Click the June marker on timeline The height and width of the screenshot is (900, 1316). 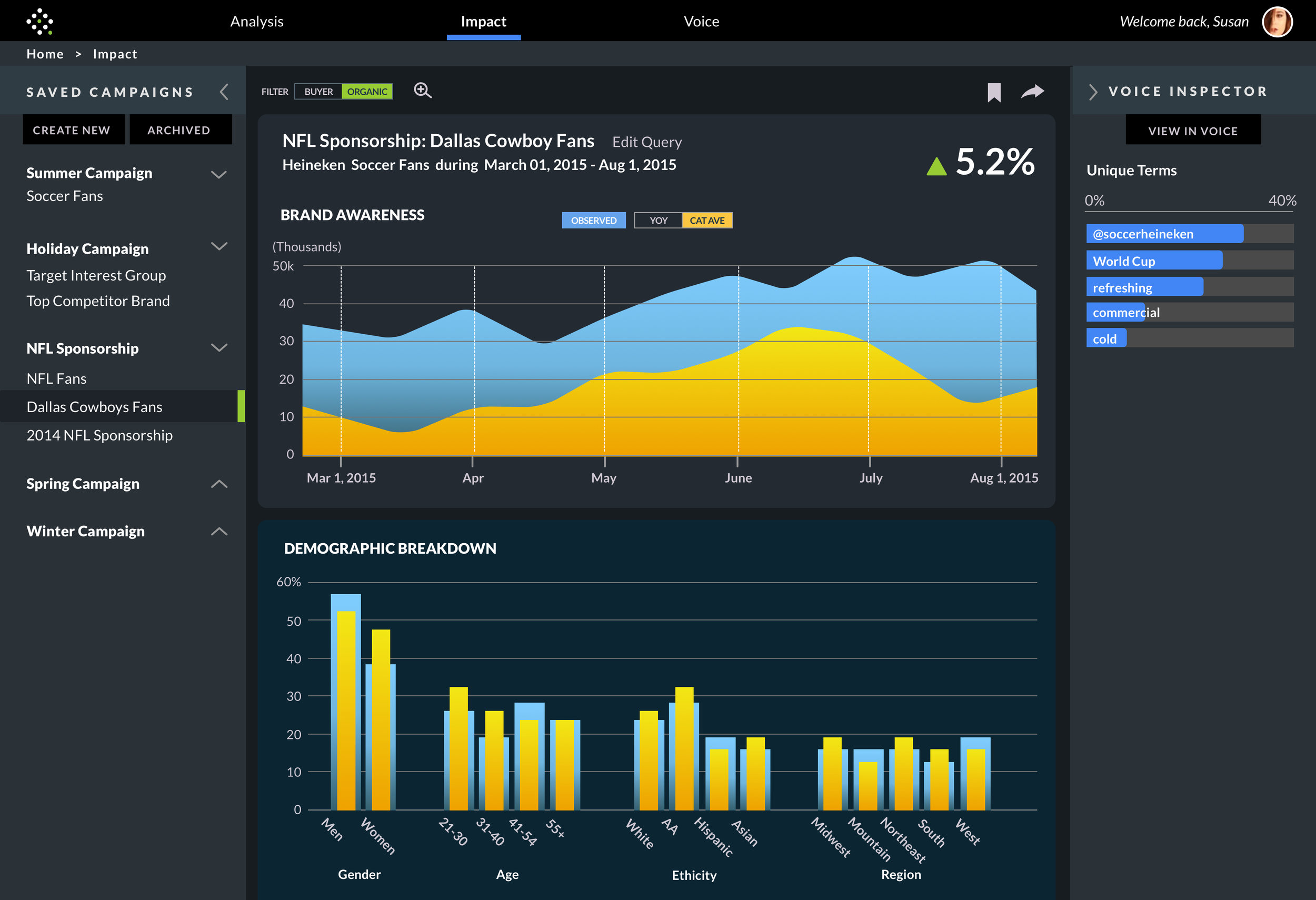739,478
